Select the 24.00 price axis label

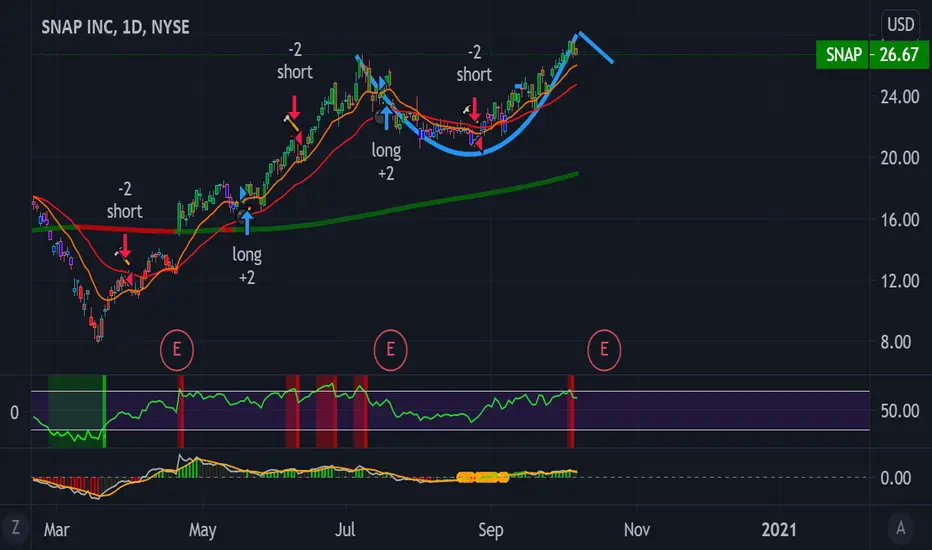click(x=899, y=96)
